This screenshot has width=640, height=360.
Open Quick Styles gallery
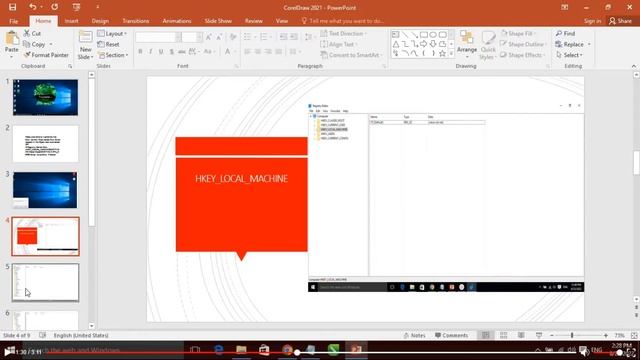pyautogui.click(x=488, y=45)
